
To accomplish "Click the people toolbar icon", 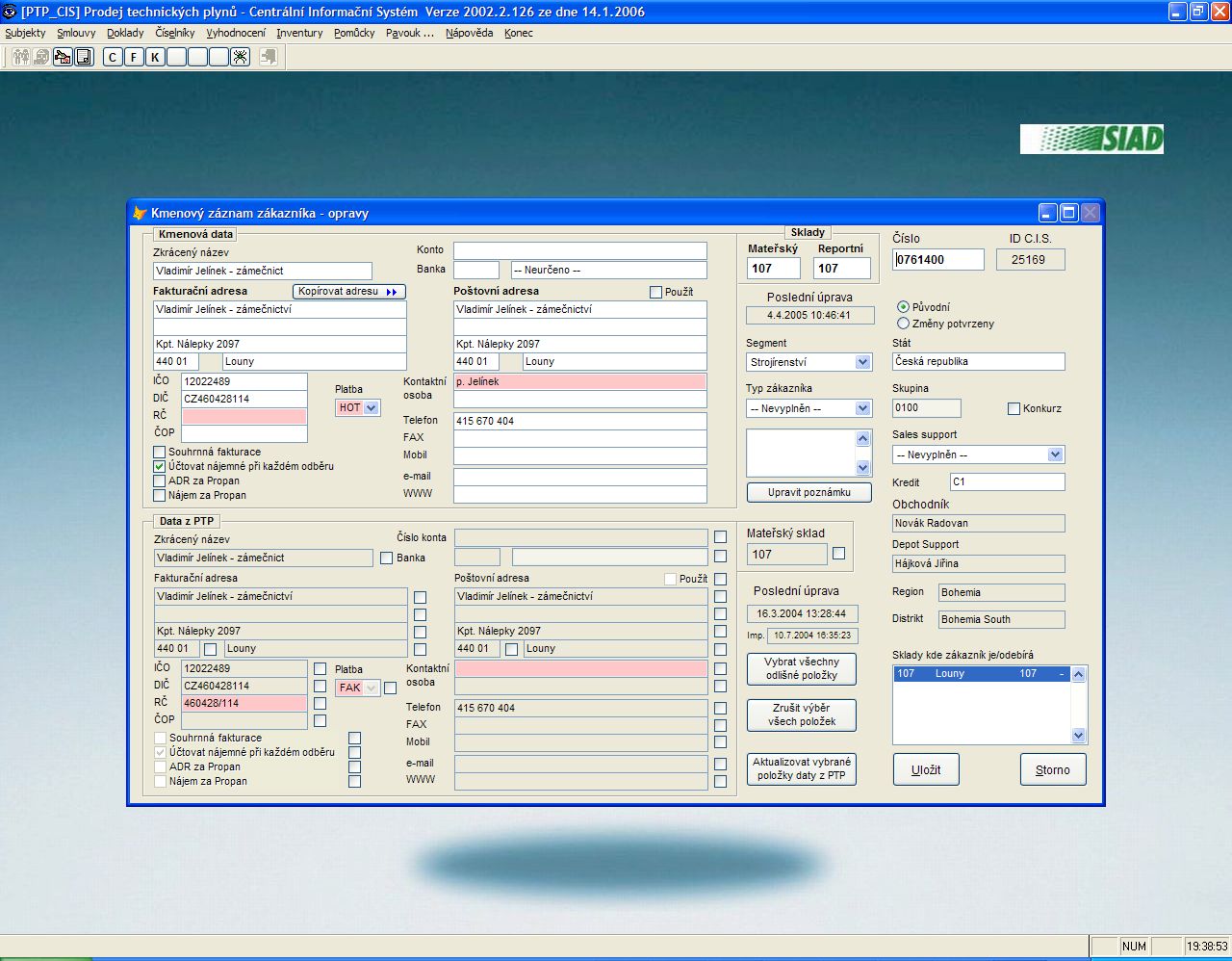I will (x=20, y=57).
